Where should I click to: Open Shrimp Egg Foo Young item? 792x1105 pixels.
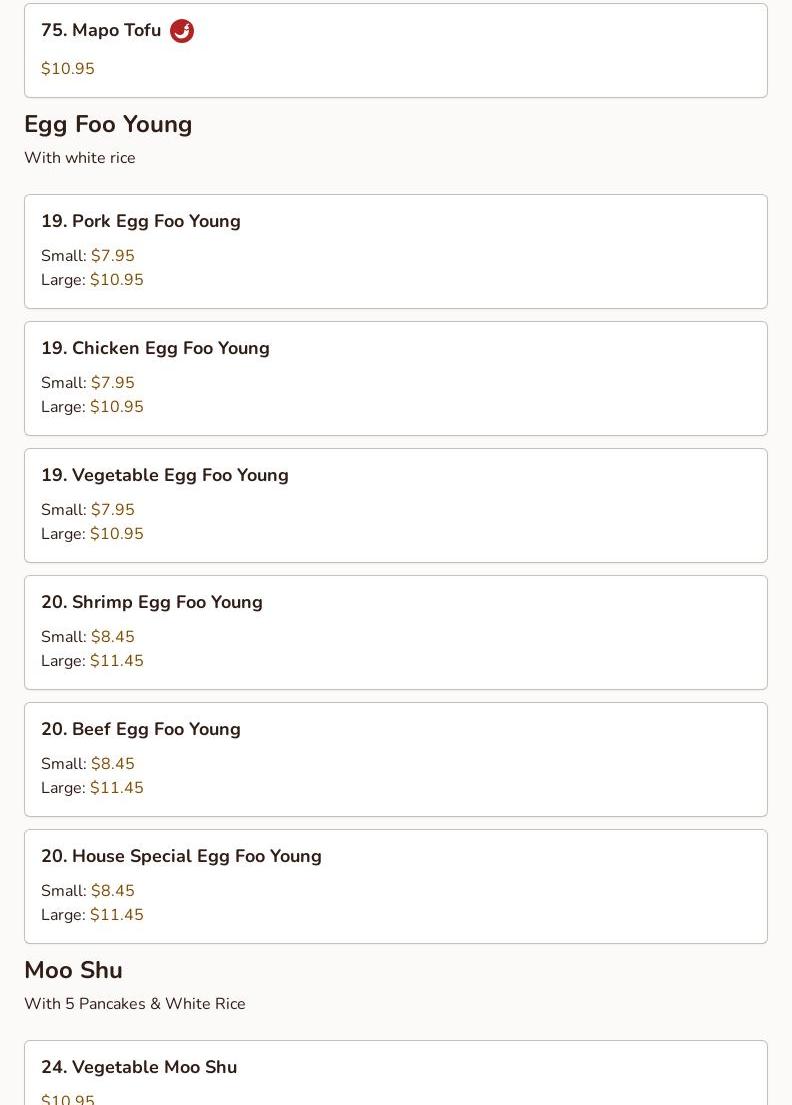(395, 632)
